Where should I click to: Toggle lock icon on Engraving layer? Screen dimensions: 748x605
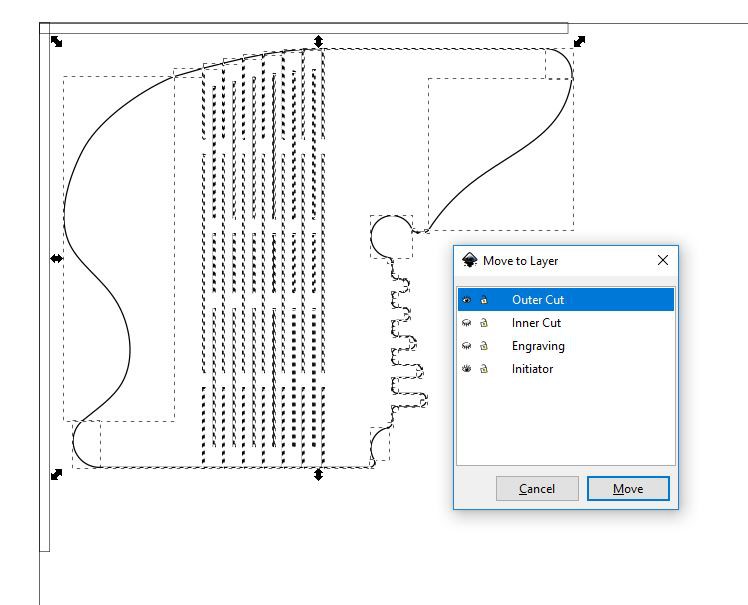click(x=484, y=345)
